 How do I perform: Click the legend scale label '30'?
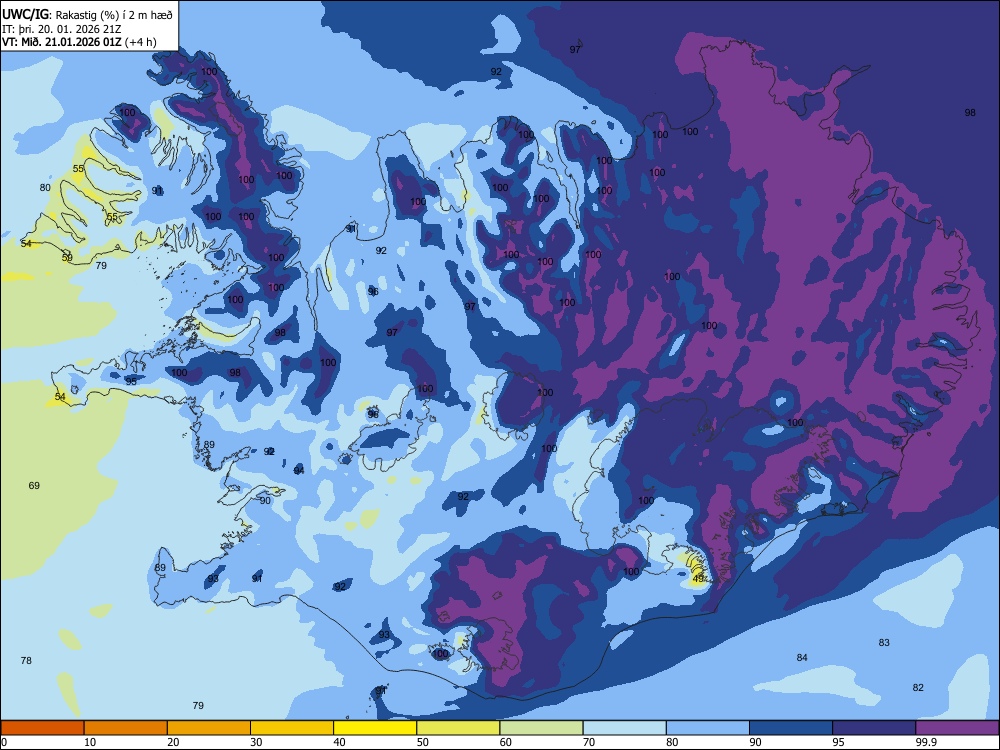point(256,742)
